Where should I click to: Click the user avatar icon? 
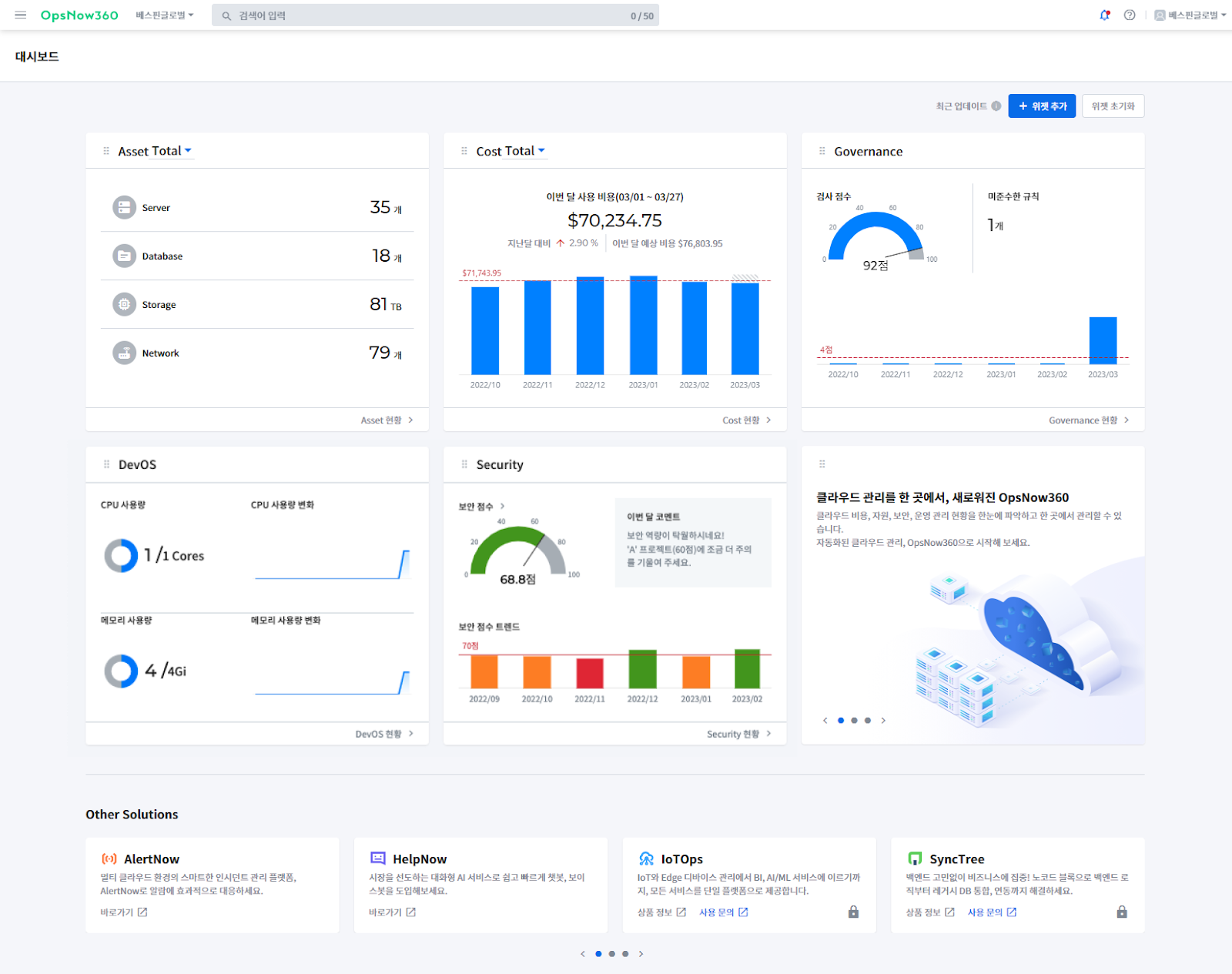coord(1160,15)
